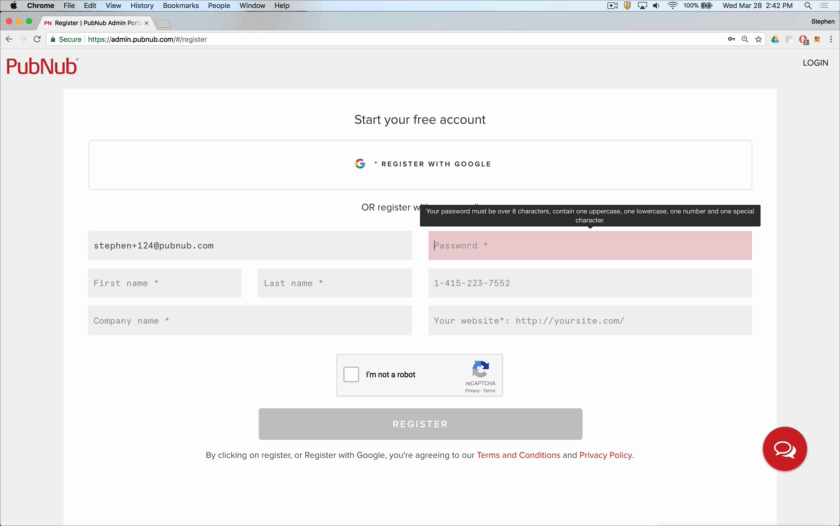The image size is (840, 526).
Task: Check the I'm not a robot box
Action: tap(351, 374)
